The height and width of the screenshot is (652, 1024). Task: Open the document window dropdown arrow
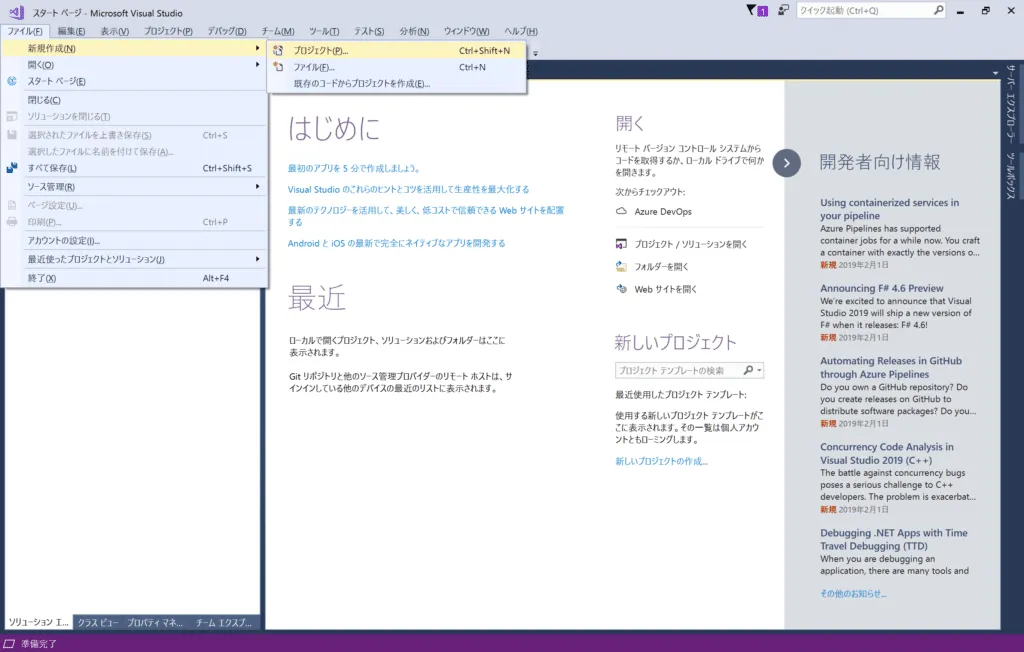tap(995, 73)
